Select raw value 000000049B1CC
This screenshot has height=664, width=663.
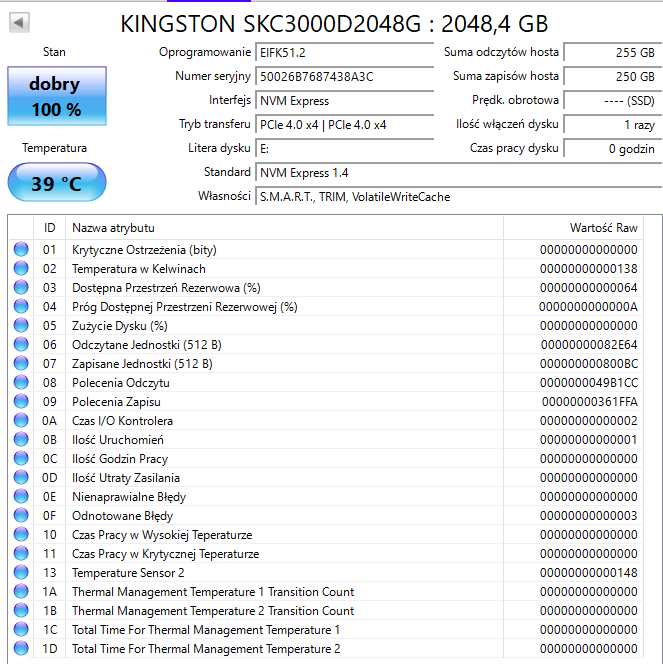(x=588, y=382)
